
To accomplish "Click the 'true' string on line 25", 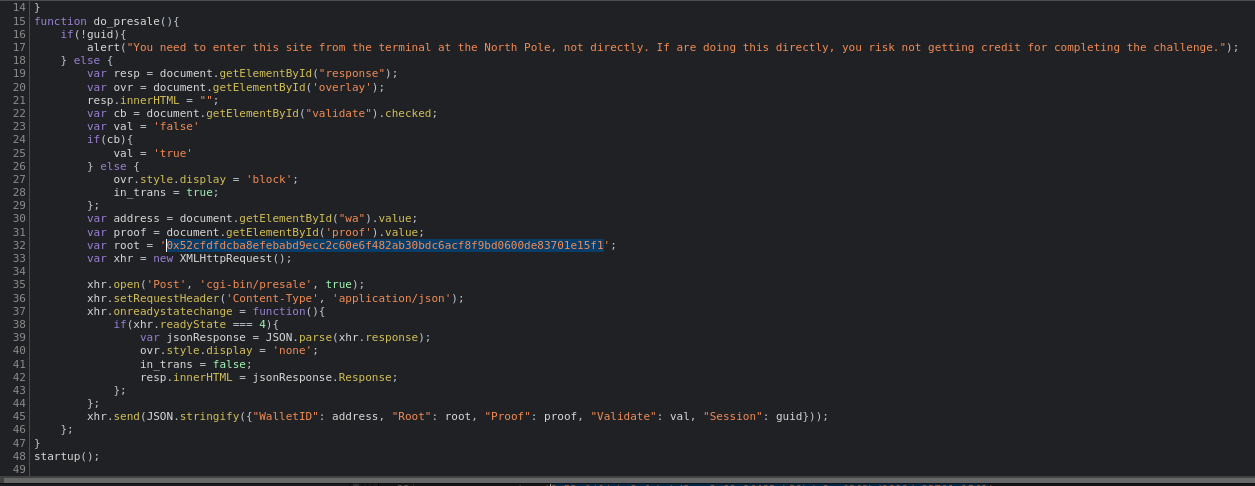I will [x=173, y=153].
